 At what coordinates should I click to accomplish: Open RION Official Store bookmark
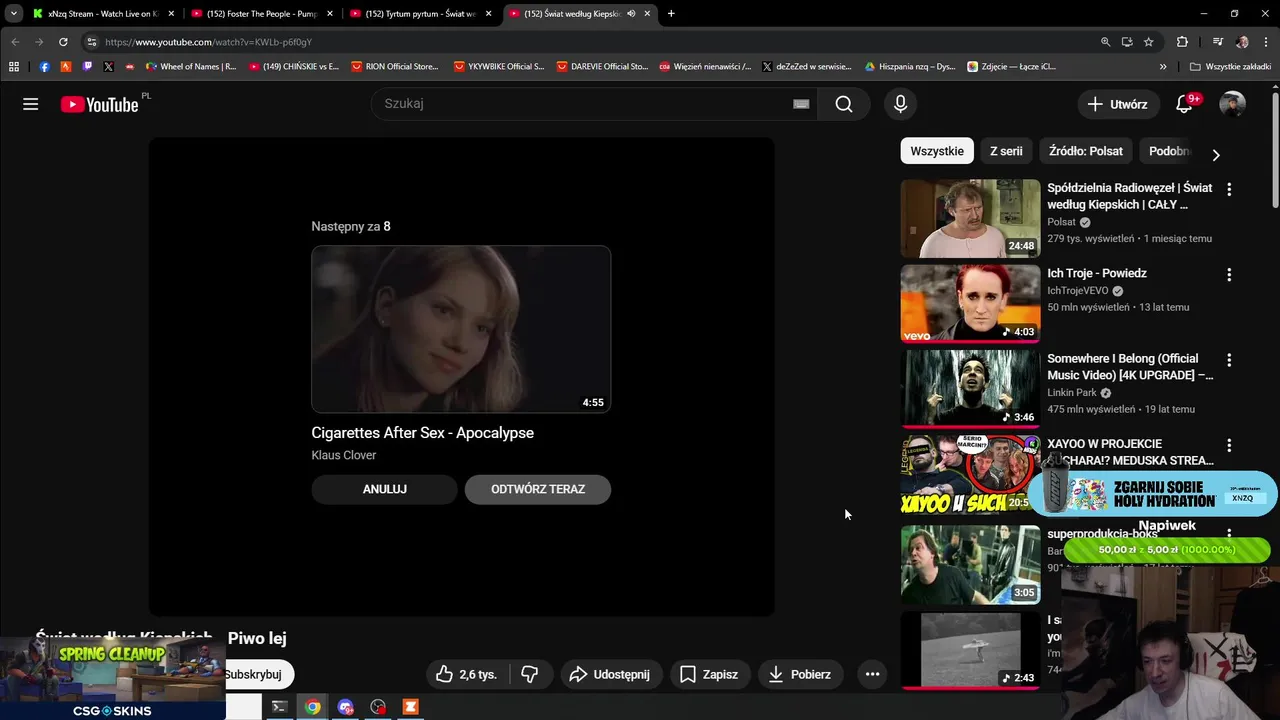395,67
